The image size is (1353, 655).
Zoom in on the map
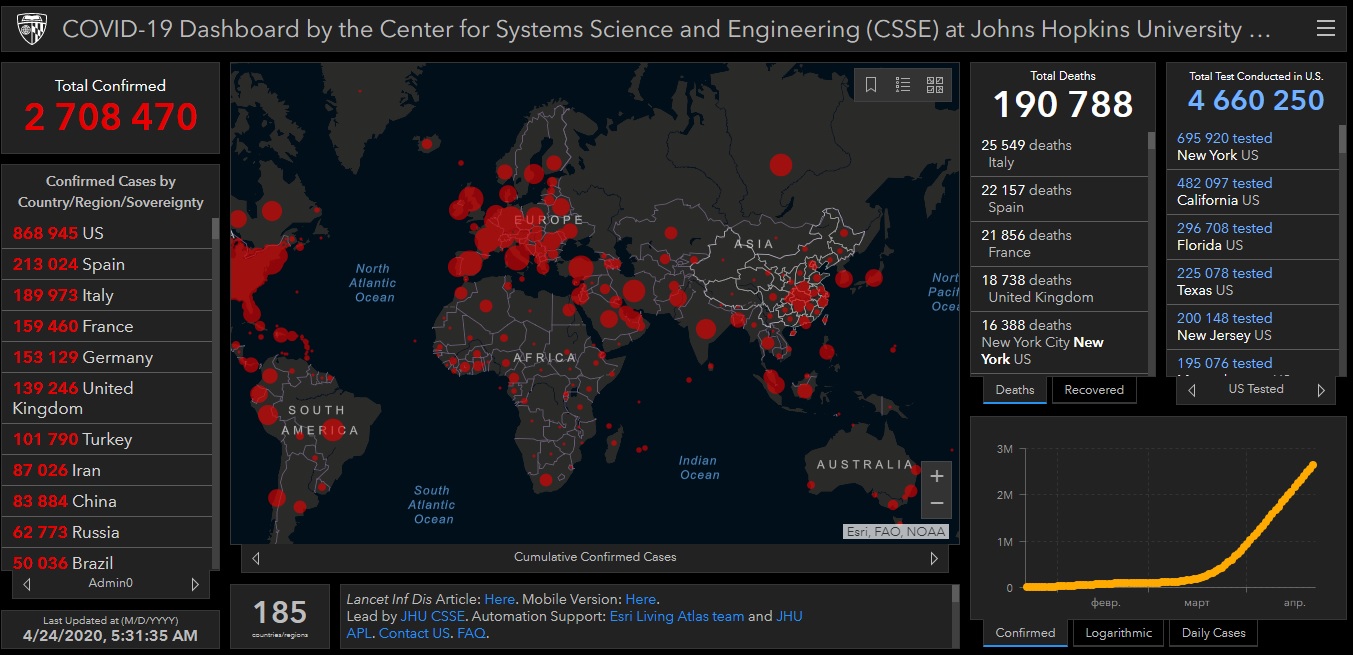936,476
